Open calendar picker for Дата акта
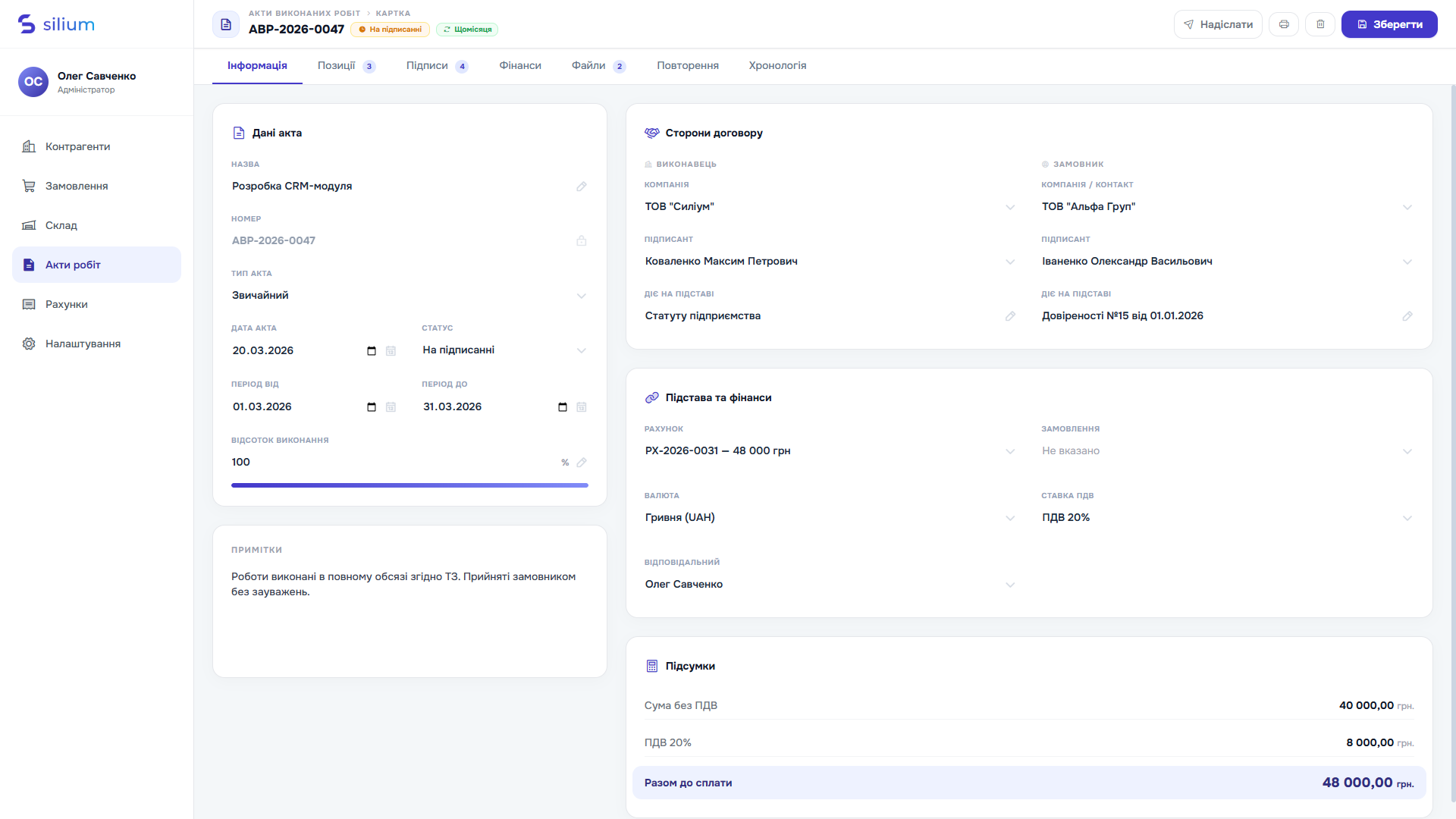This screenshot has height=819, width=1456. coord(372,351)
